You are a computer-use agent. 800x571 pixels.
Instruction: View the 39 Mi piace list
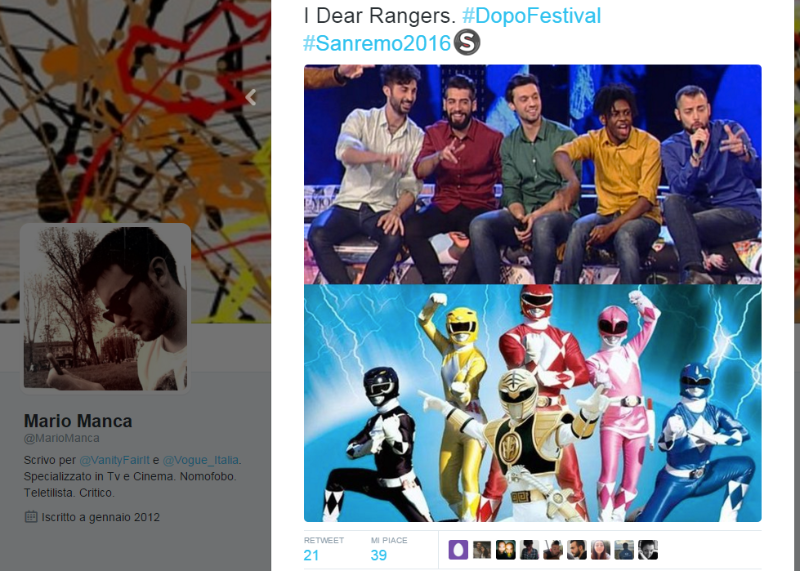(389, 549)
